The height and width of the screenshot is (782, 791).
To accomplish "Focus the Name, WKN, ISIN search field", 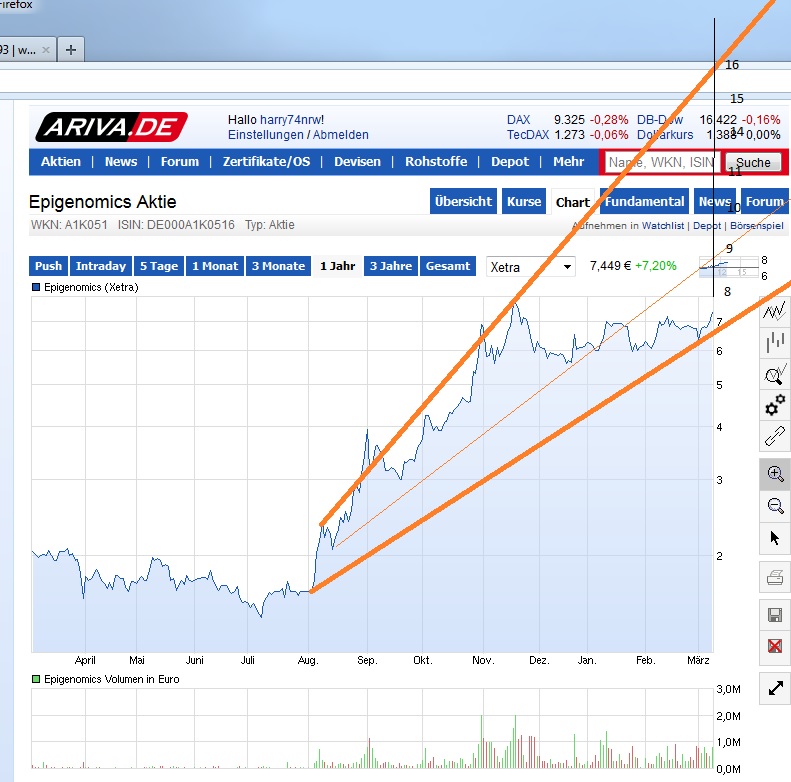I will point(661,162).
